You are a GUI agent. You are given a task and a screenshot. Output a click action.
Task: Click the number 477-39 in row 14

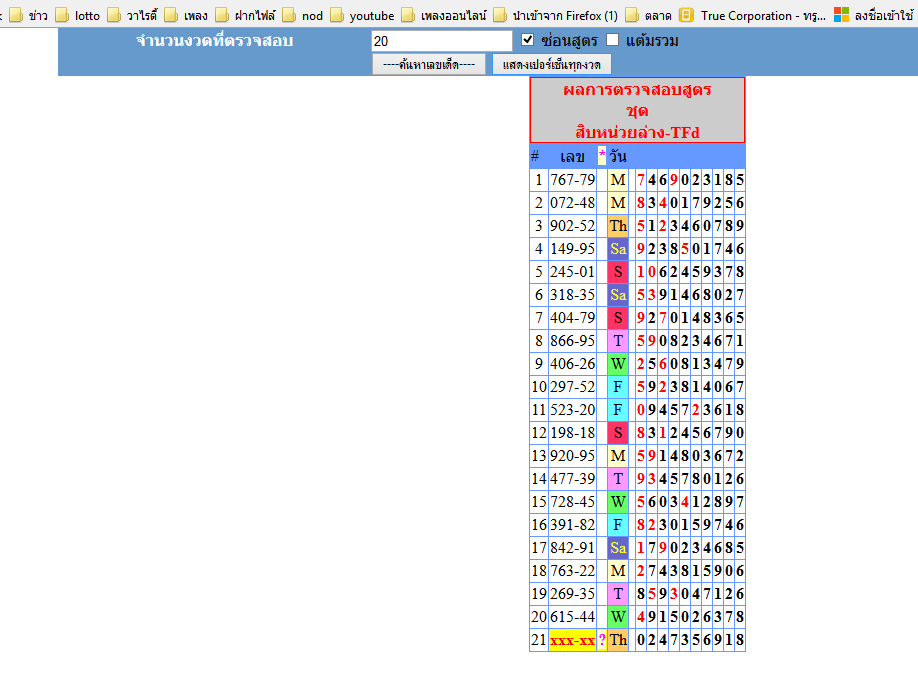coord(573,479)
